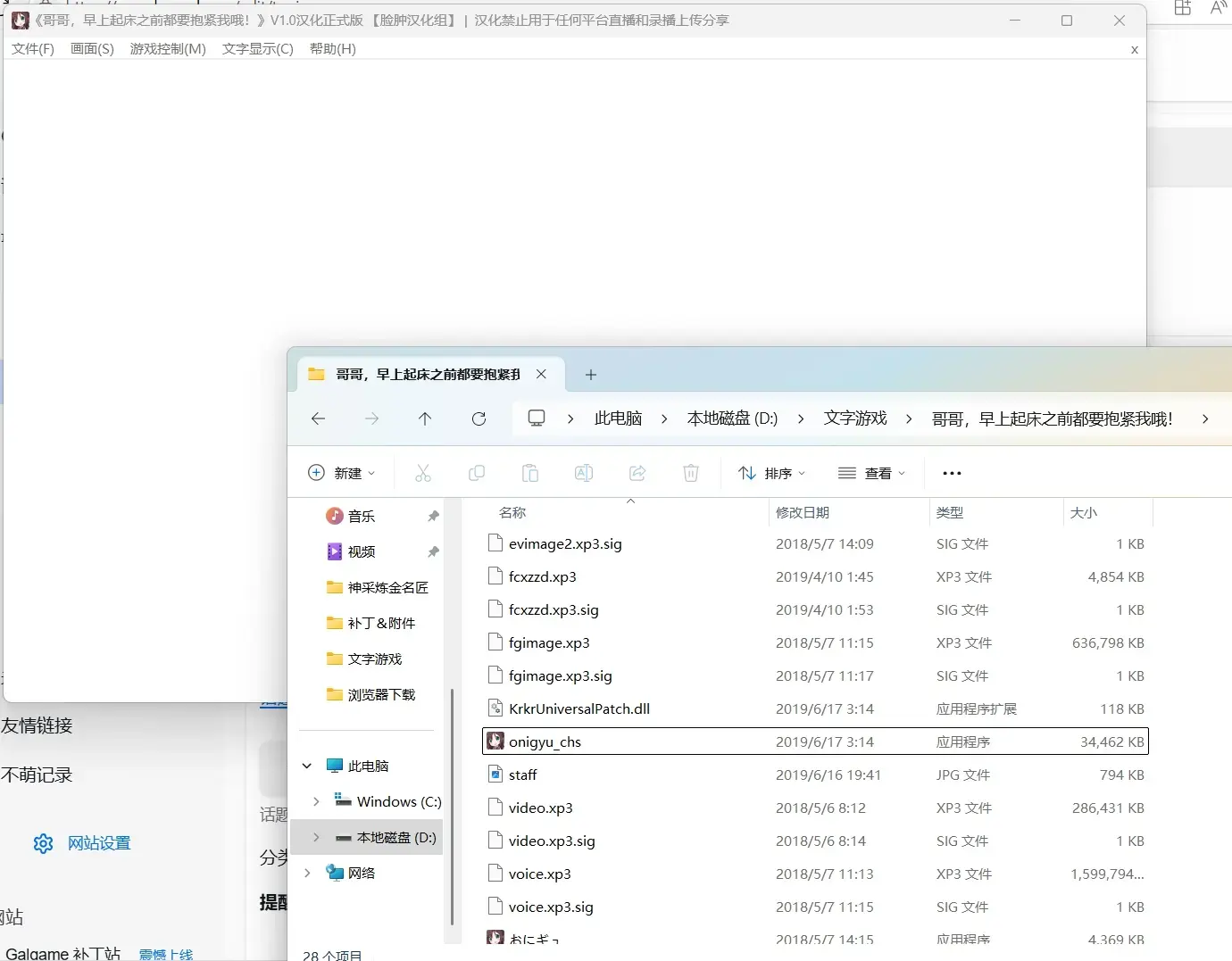This screenshot has height=961, width=1232.
Task: Open the 神采炼金名匠 folder in sidebar
Action: pyautogui.click(x=378, y=588)
